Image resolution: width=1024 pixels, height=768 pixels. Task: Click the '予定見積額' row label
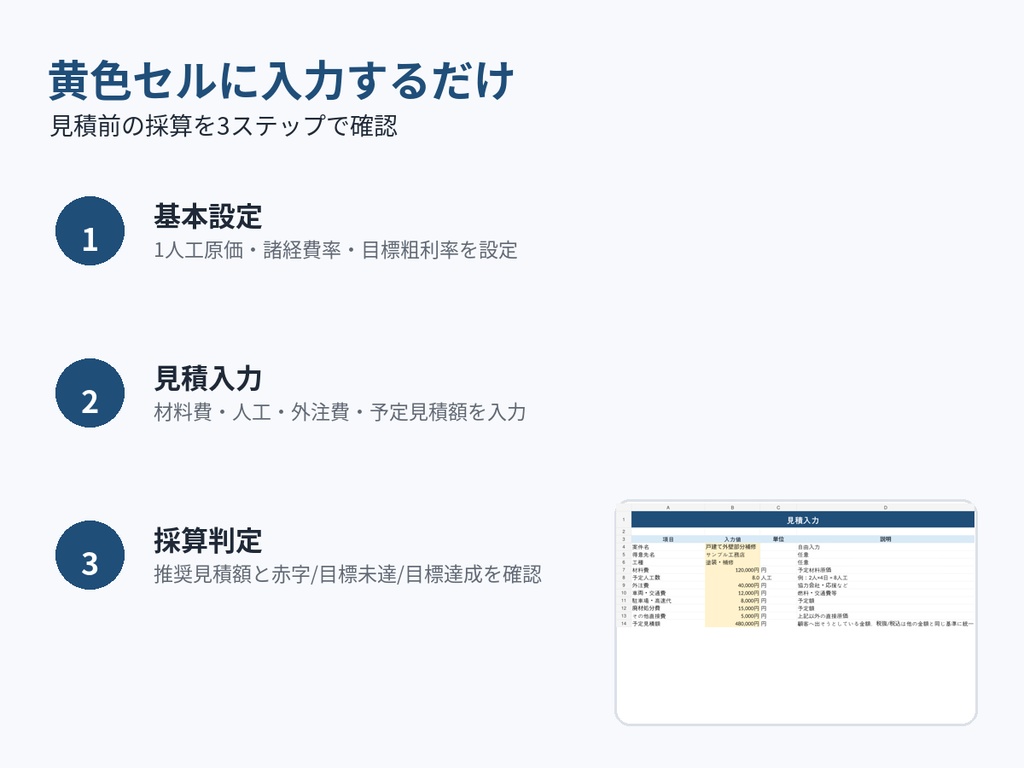click(x=646, y=624)
